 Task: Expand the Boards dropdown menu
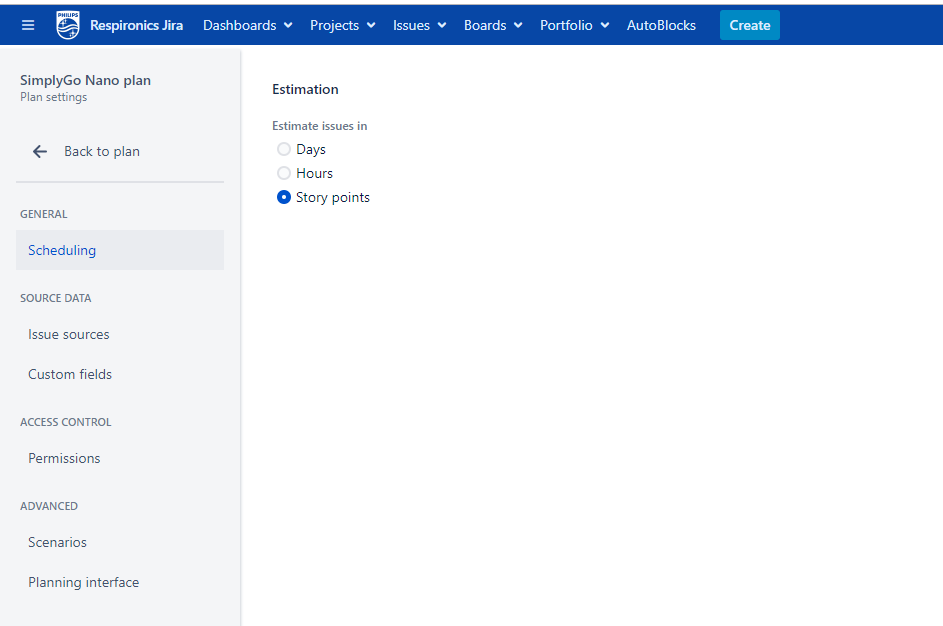[493, 25]
